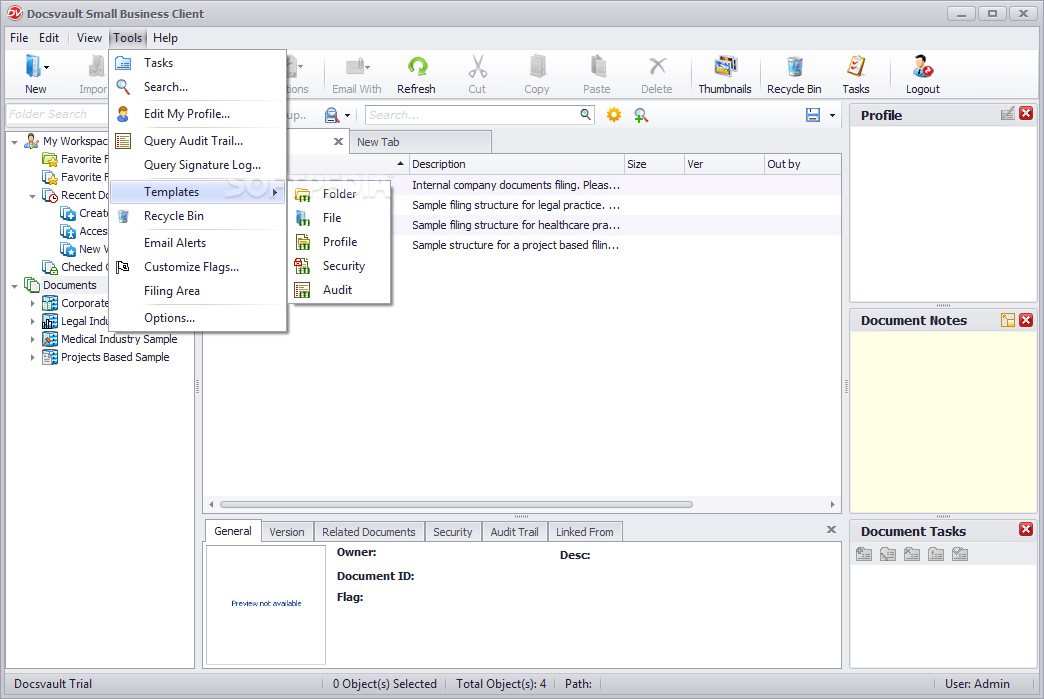This screenshot has height=699, width=1044.
Task: Click the Folder Search input field
Action: coord(57,114)
